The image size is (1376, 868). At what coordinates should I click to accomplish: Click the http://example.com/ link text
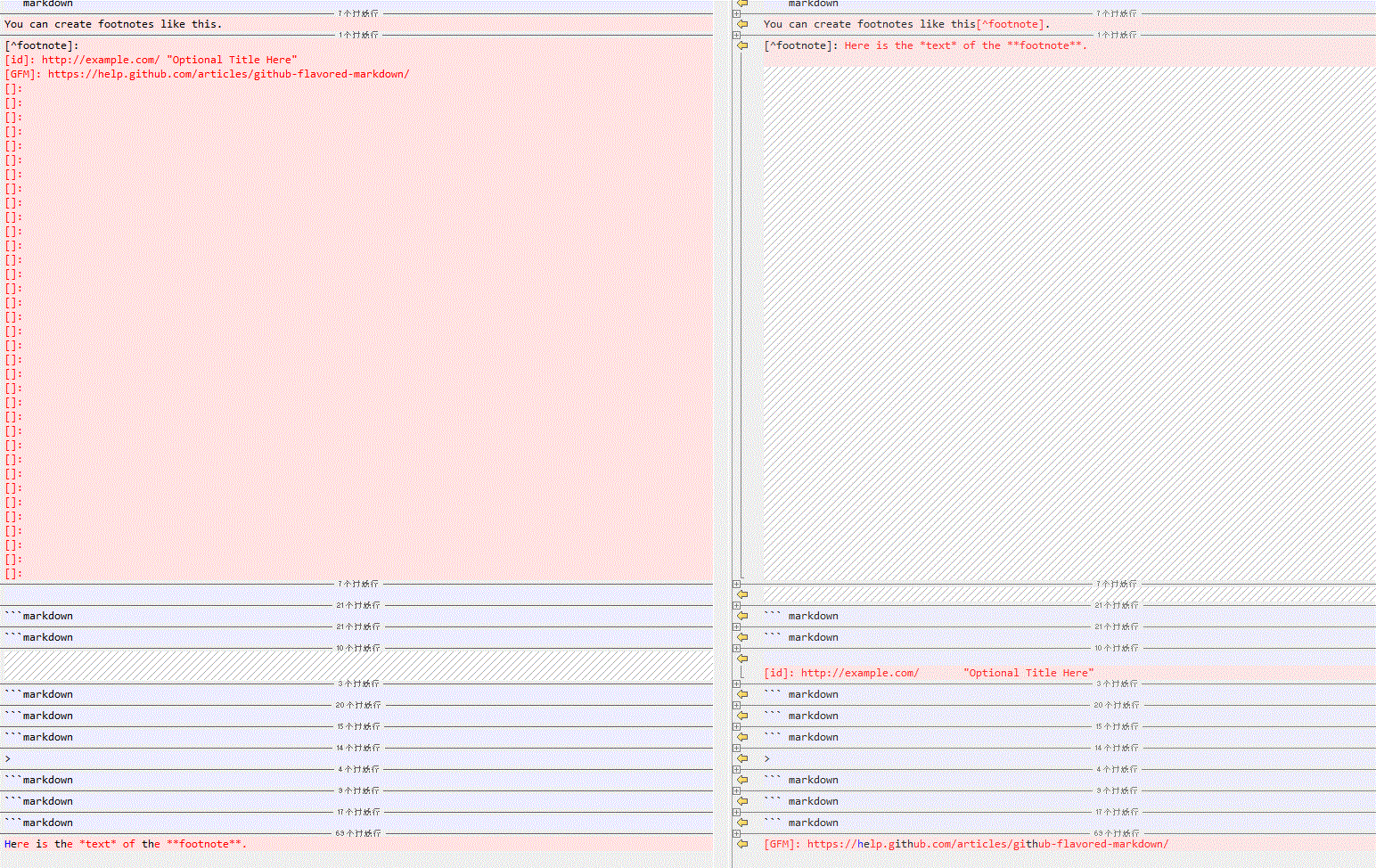(858, 673)
